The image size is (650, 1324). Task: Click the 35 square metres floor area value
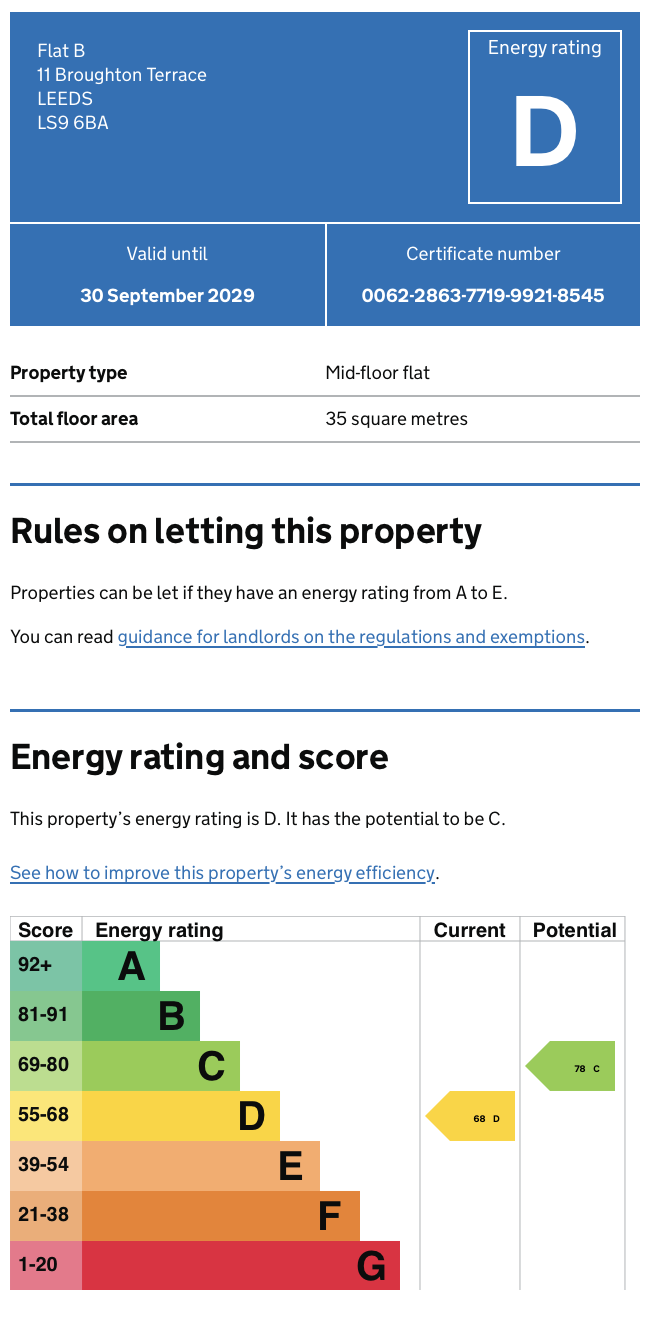[396, 419]
